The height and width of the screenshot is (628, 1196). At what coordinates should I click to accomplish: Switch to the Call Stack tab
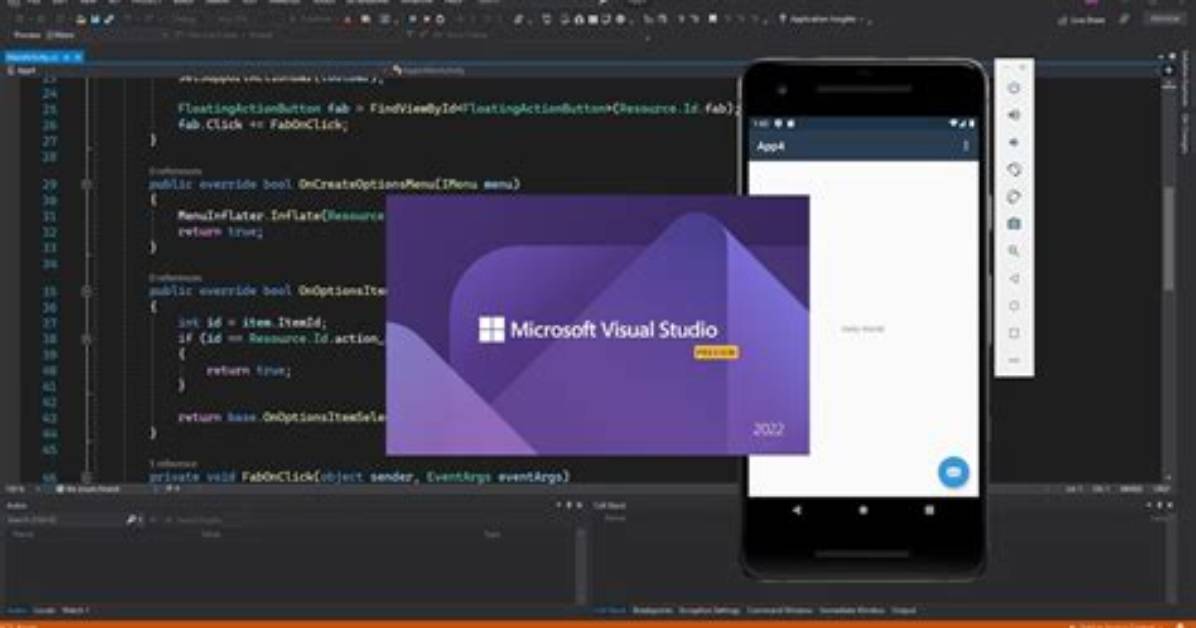(609, 610)
